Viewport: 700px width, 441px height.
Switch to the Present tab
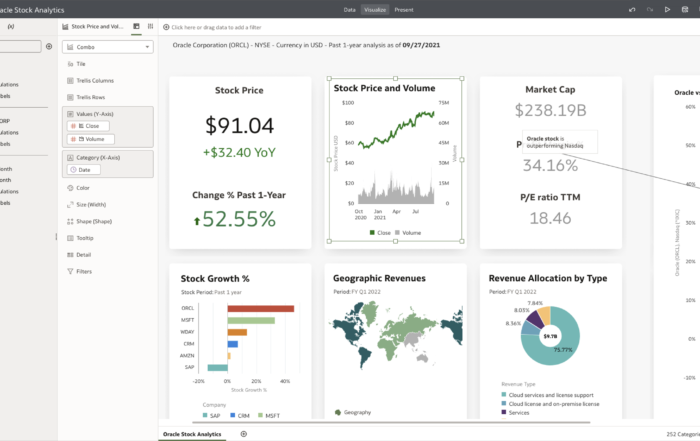pyautogui.click(x=404, y=10)
